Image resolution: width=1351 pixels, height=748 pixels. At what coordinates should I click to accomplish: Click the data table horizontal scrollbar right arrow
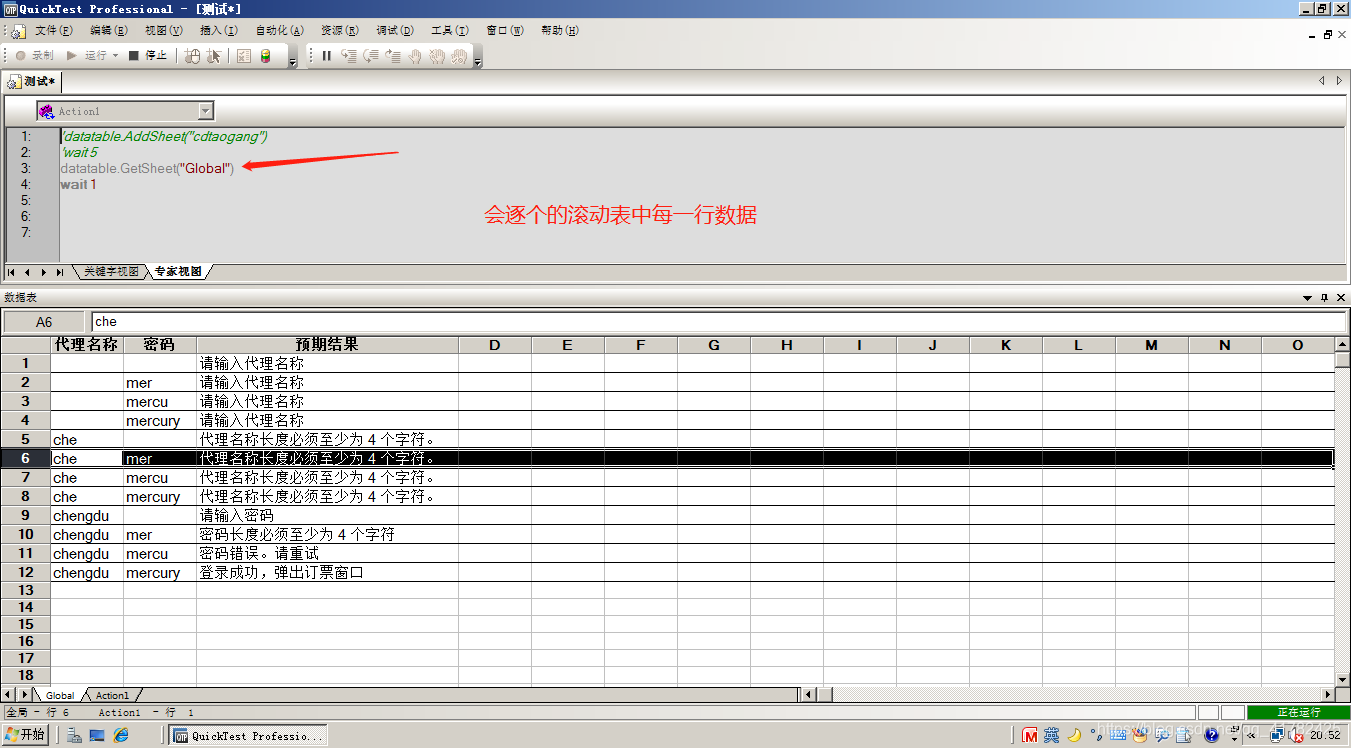pos(1328,694)
